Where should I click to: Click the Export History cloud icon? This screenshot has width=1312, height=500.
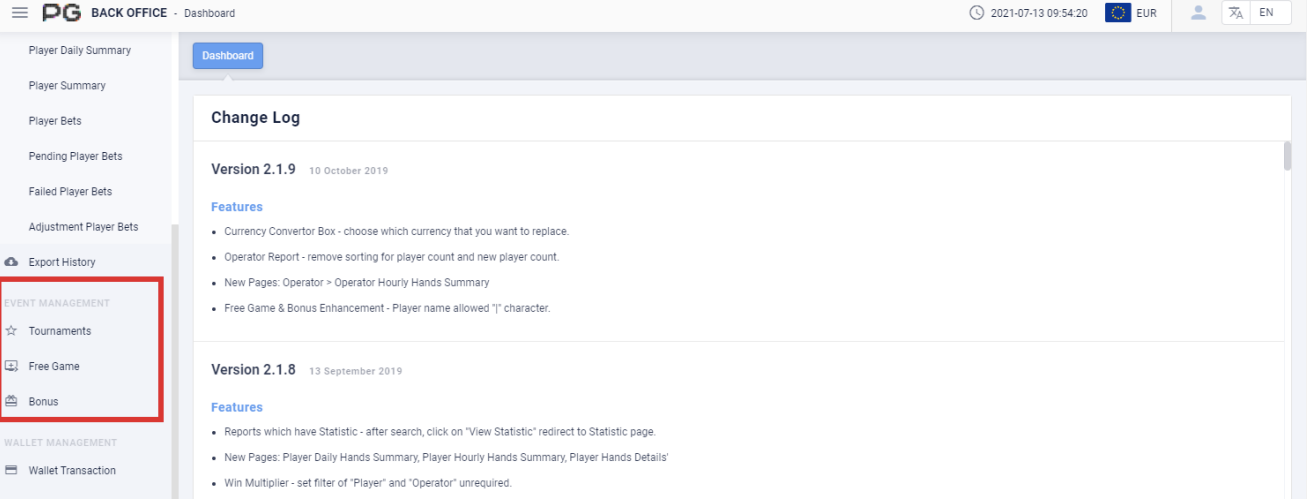coord(12,262)
